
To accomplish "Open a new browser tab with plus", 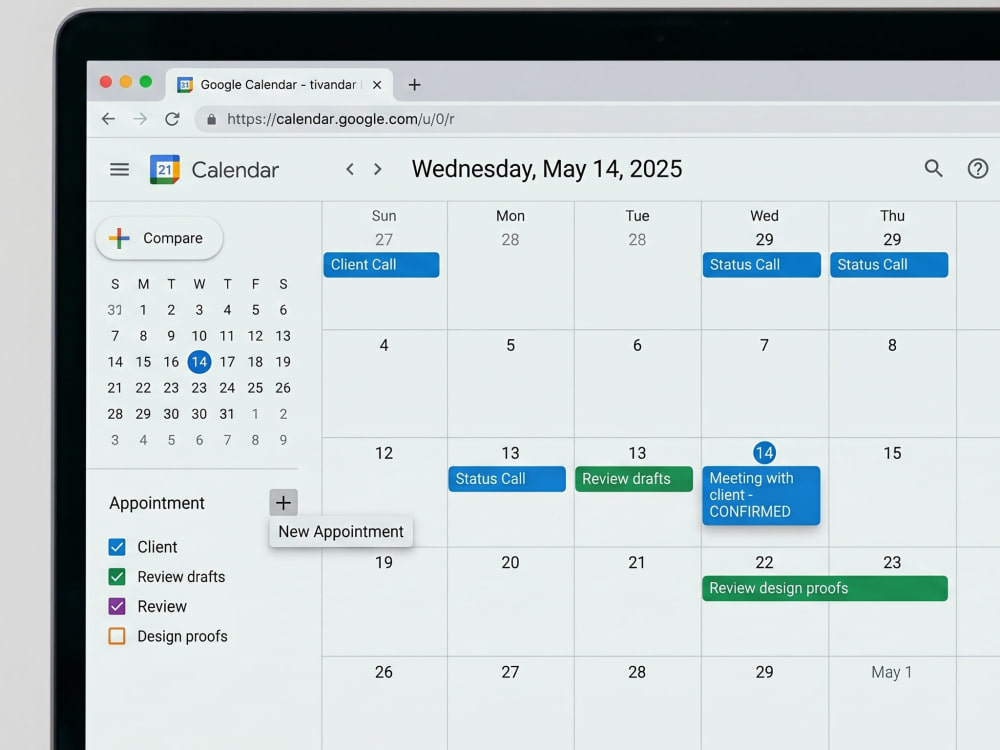I will click(415, 85).
